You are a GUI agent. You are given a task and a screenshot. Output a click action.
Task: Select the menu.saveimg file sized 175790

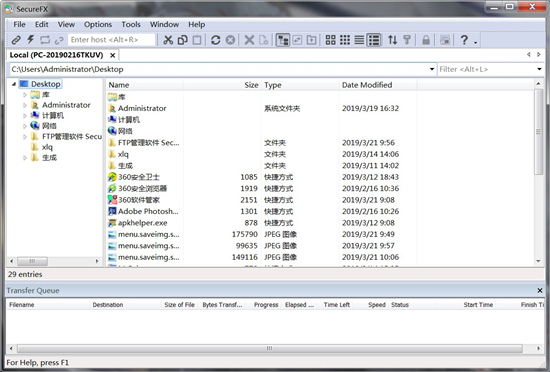[148, 234]
